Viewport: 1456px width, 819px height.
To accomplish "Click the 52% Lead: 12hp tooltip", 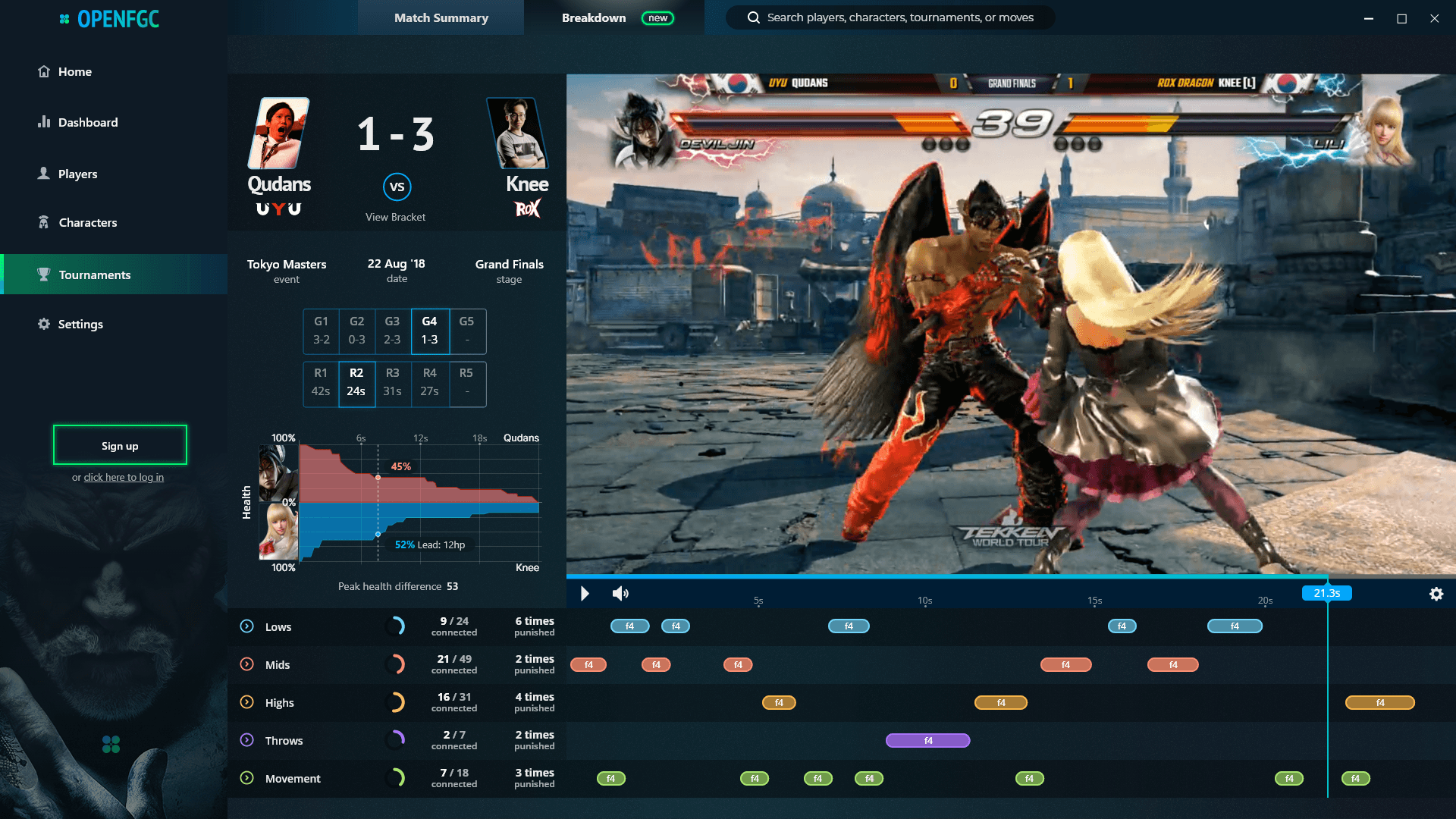I will pos(430,544).
